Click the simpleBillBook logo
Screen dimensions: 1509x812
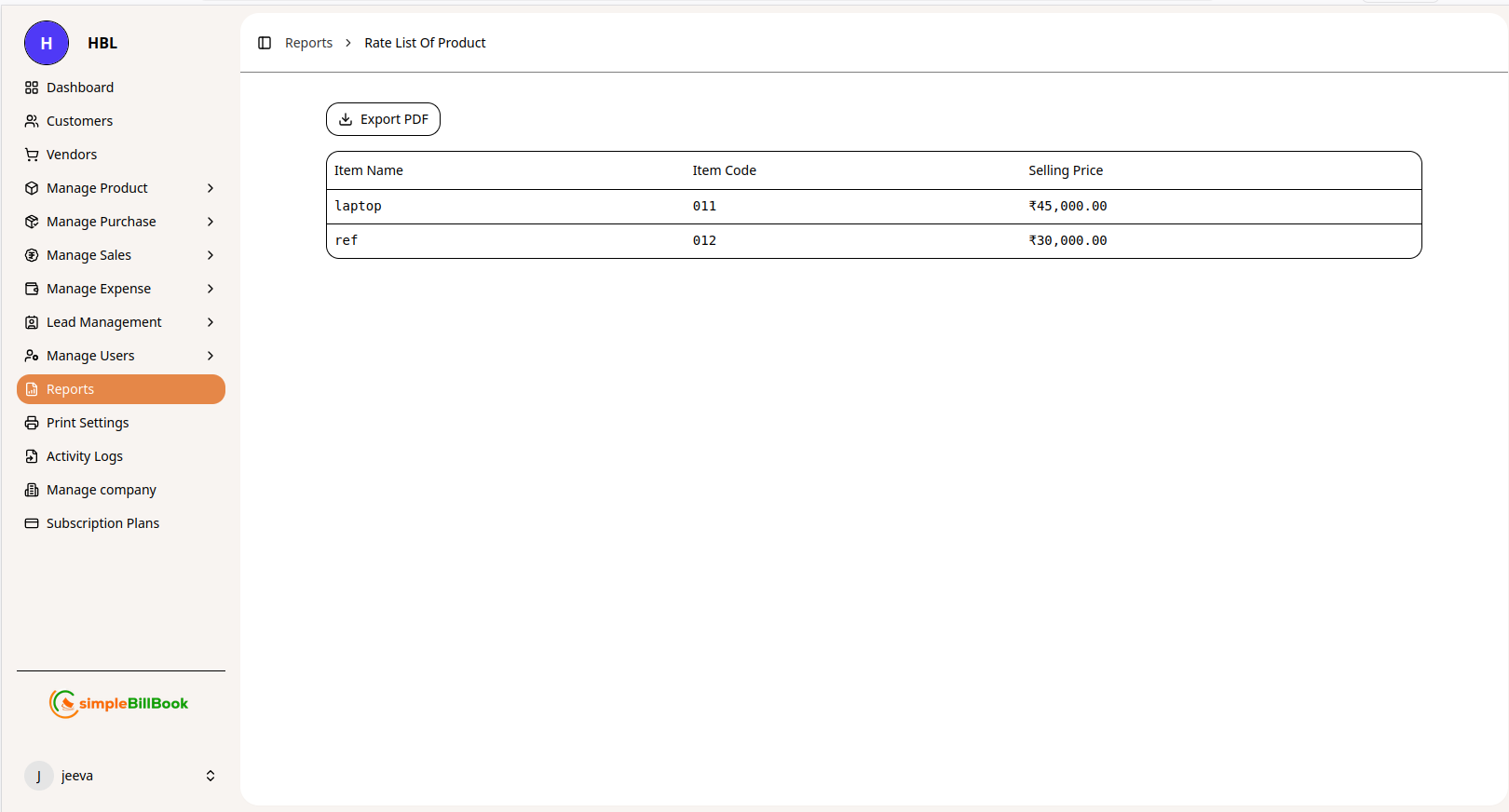click(x=119, y=704)
